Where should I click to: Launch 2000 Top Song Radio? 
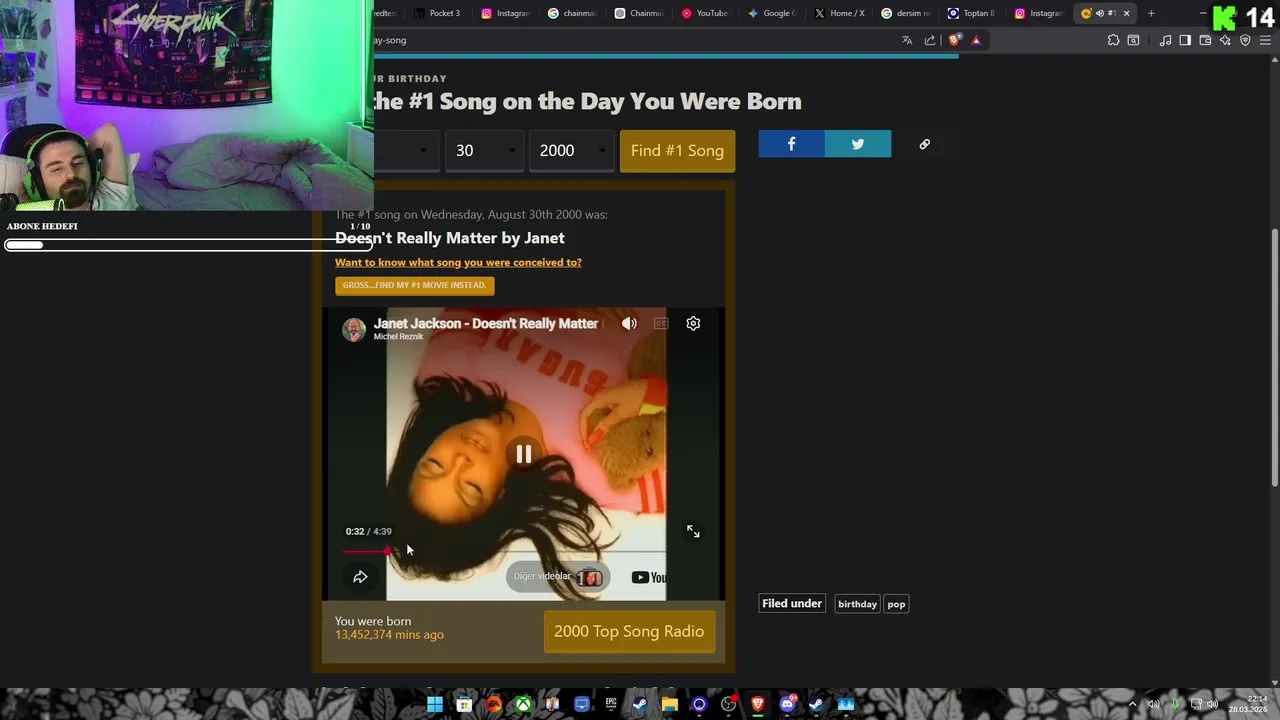(x=629, y=632)
